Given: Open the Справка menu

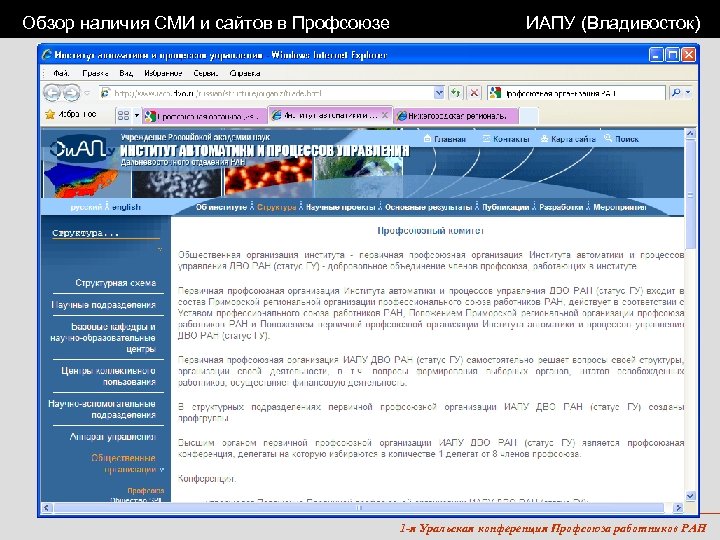Looking at the screenshot, I should [245, 73].
